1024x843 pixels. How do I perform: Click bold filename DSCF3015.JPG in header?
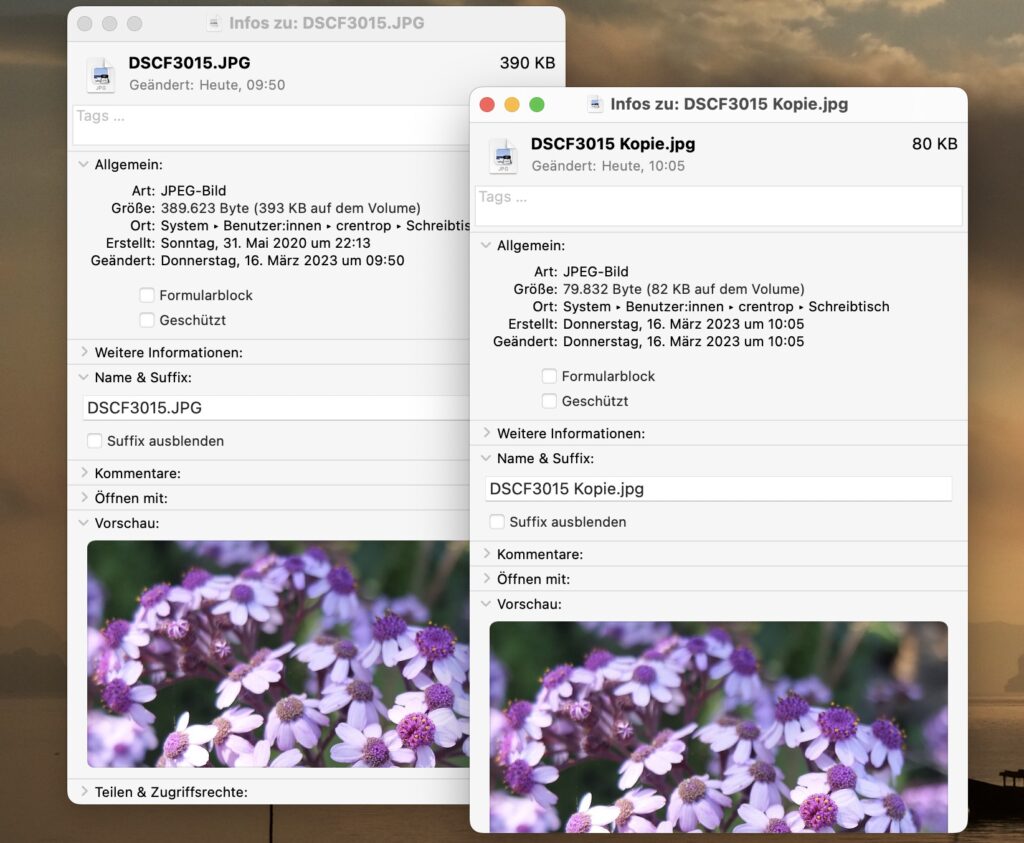click(189, 63)
